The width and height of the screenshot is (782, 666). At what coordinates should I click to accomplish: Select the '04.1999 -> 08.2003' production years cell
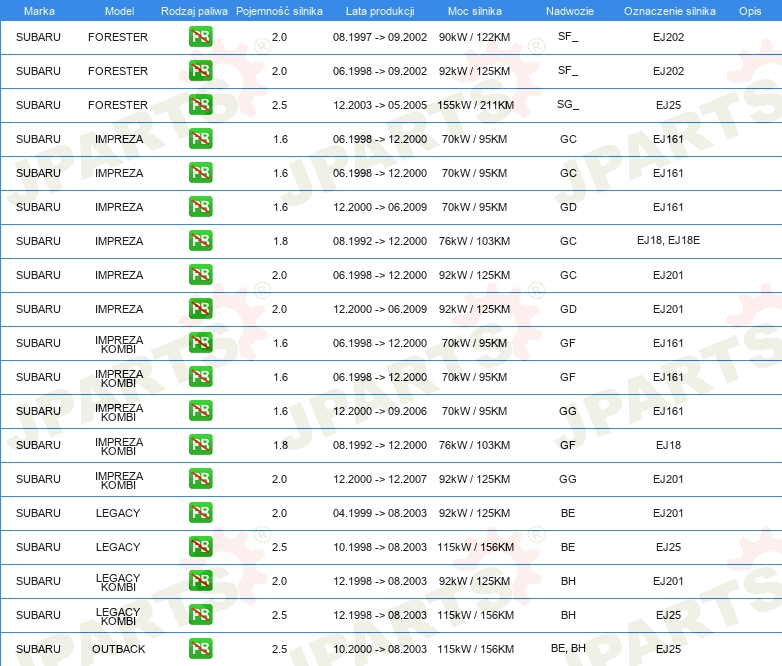(380, 513)
